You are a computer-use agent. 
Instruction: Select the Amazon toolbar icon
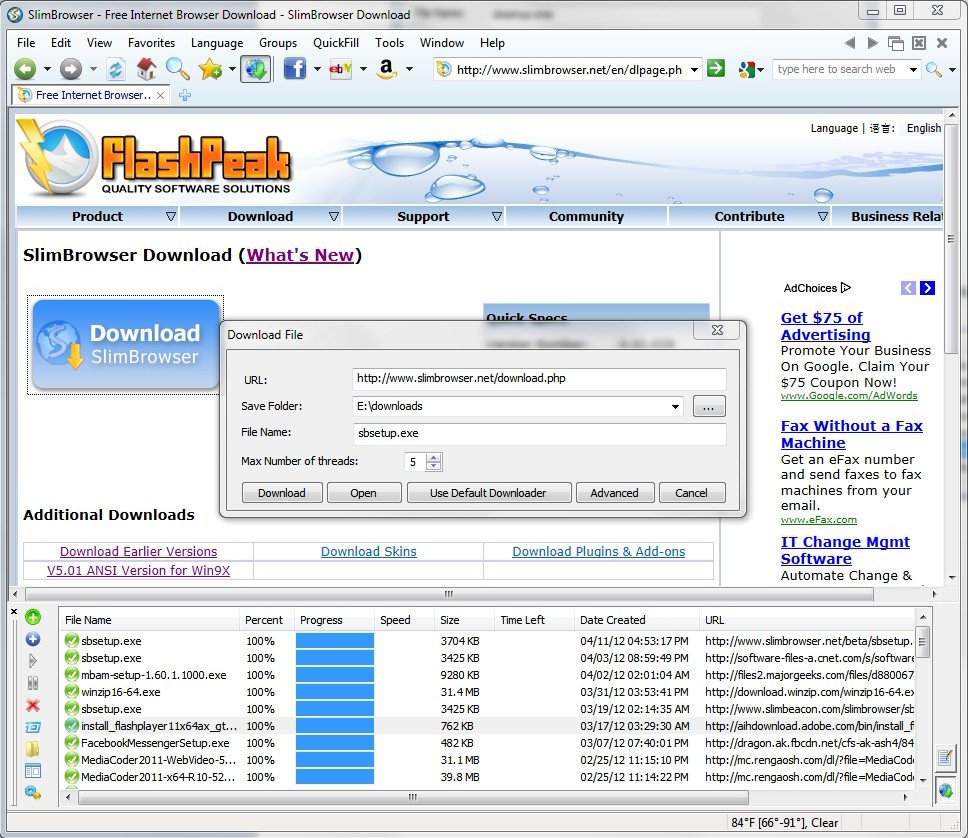click(386, 69)
